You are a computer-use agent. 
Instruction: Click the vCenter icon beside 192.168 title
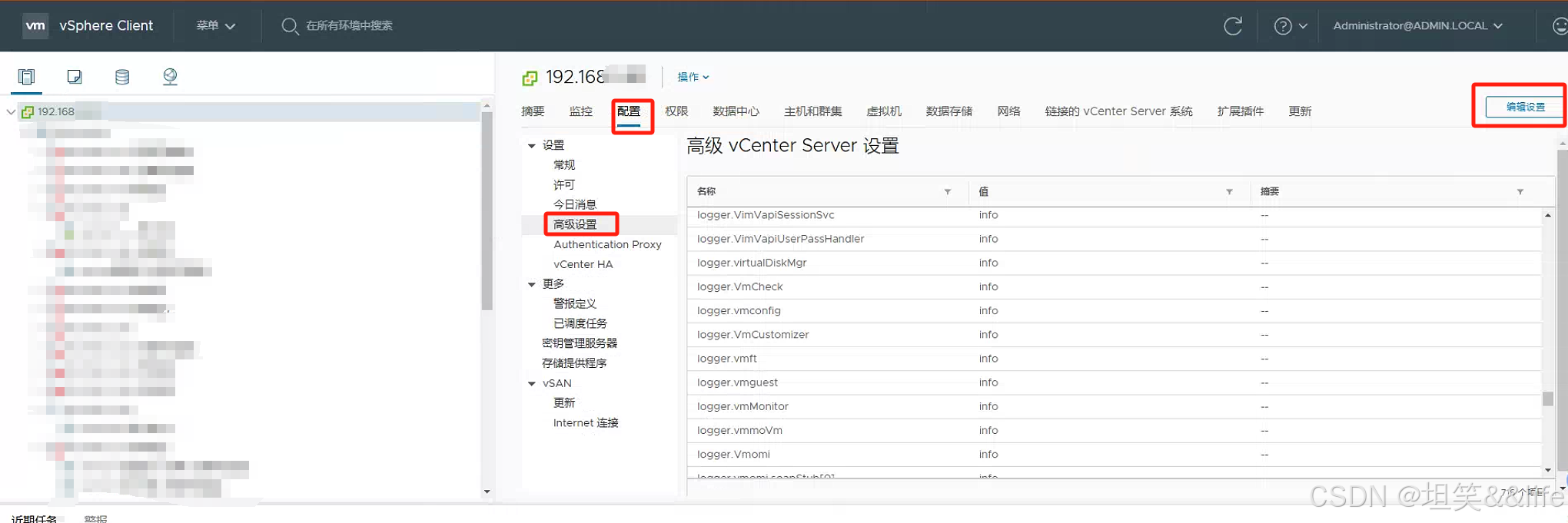(x=530, y=78)
